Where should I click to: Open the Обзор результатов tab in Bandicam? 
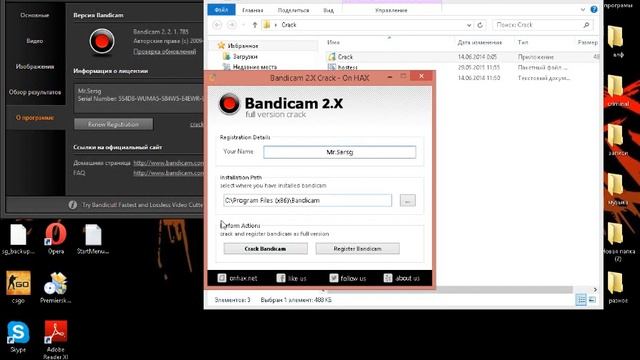[x=35, y=92]
